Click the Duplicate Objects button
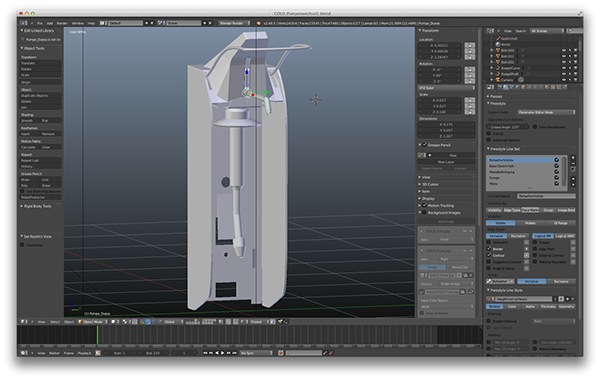The height and width of the screenshot is (380, 600). 40,96
